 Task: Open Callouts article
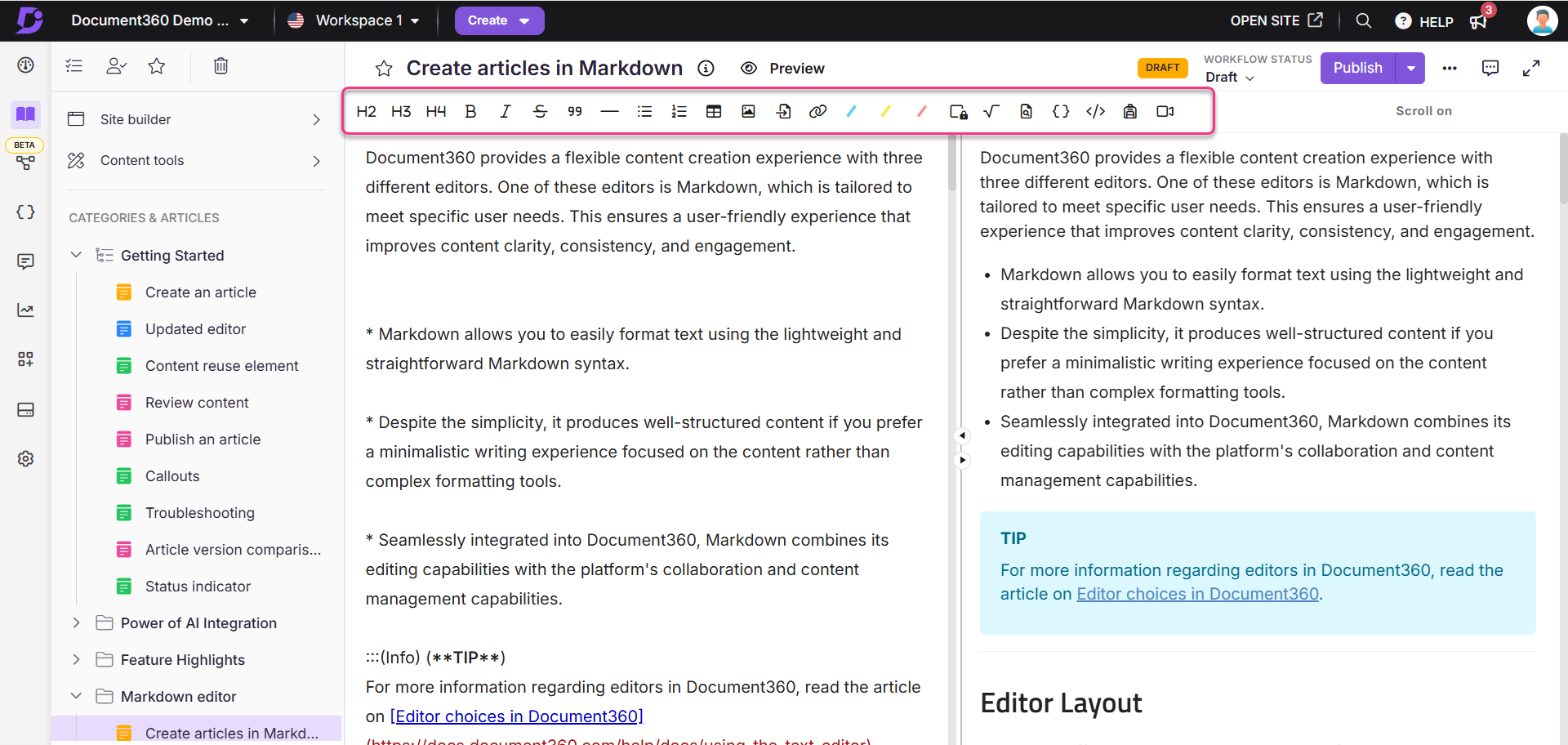171,476
